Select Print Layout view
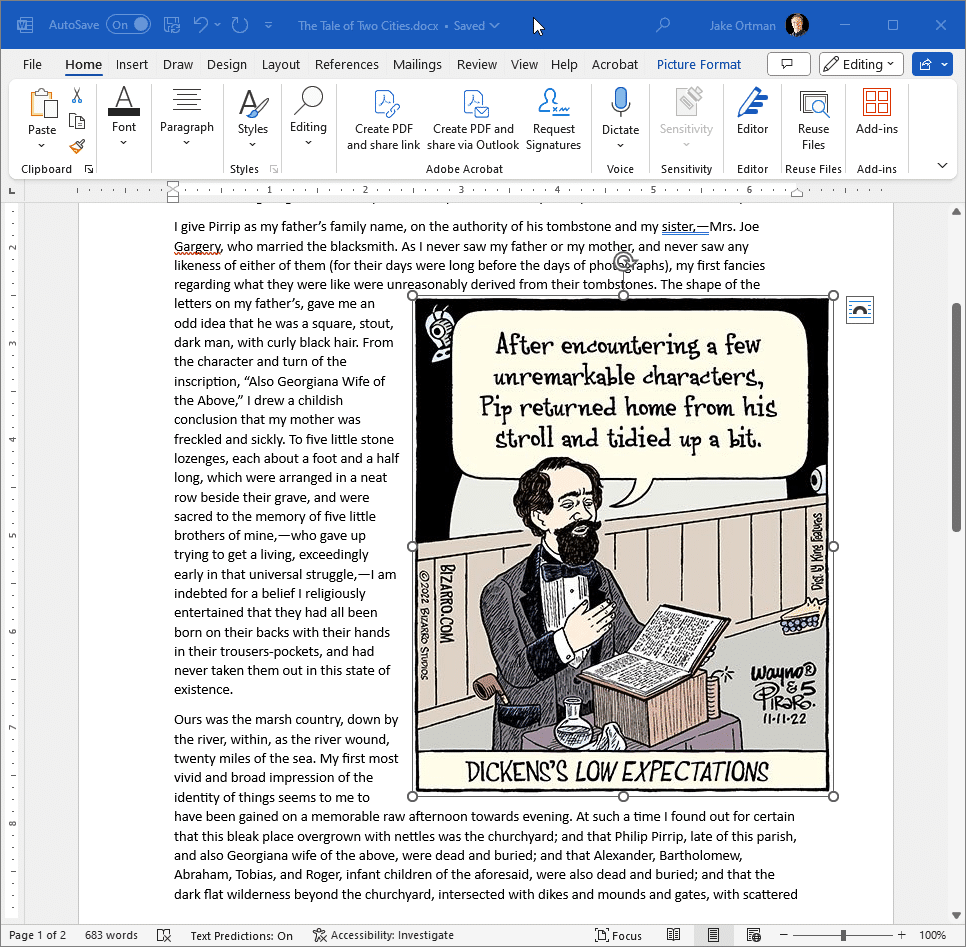The height and width of the screenshot is (947, 966). 713,935
